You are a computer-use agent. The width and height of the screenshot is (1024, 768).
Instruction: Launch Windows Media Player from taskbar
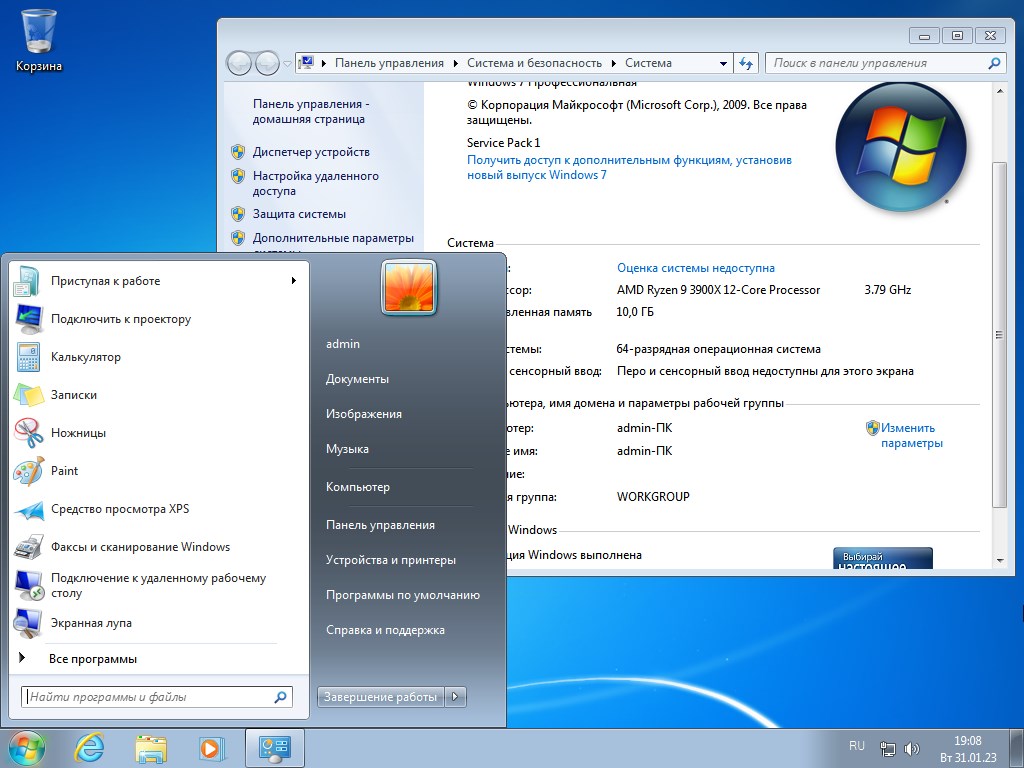pos(212,748)
